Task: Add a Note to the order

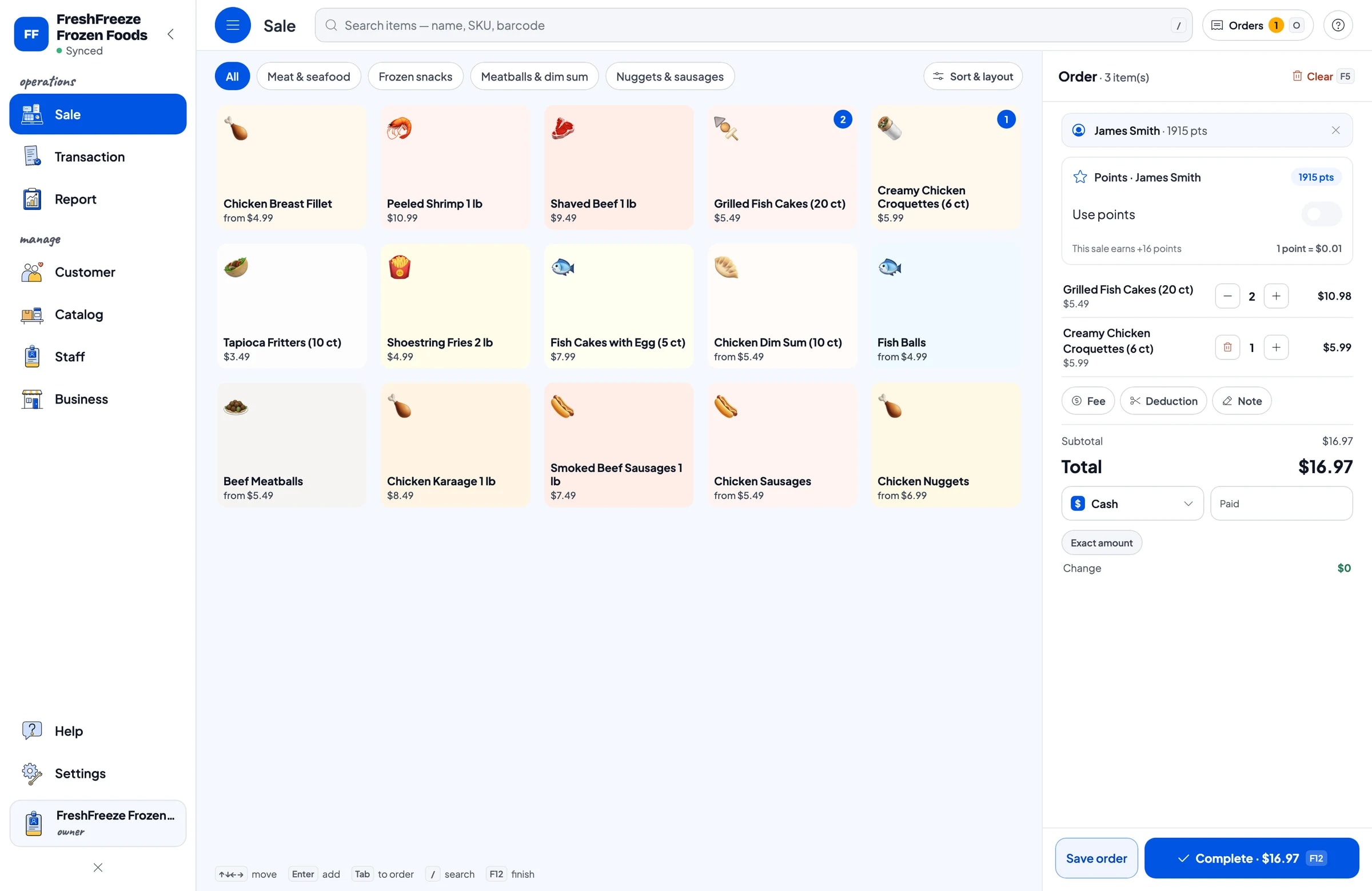Action: tap(1241, 401)
